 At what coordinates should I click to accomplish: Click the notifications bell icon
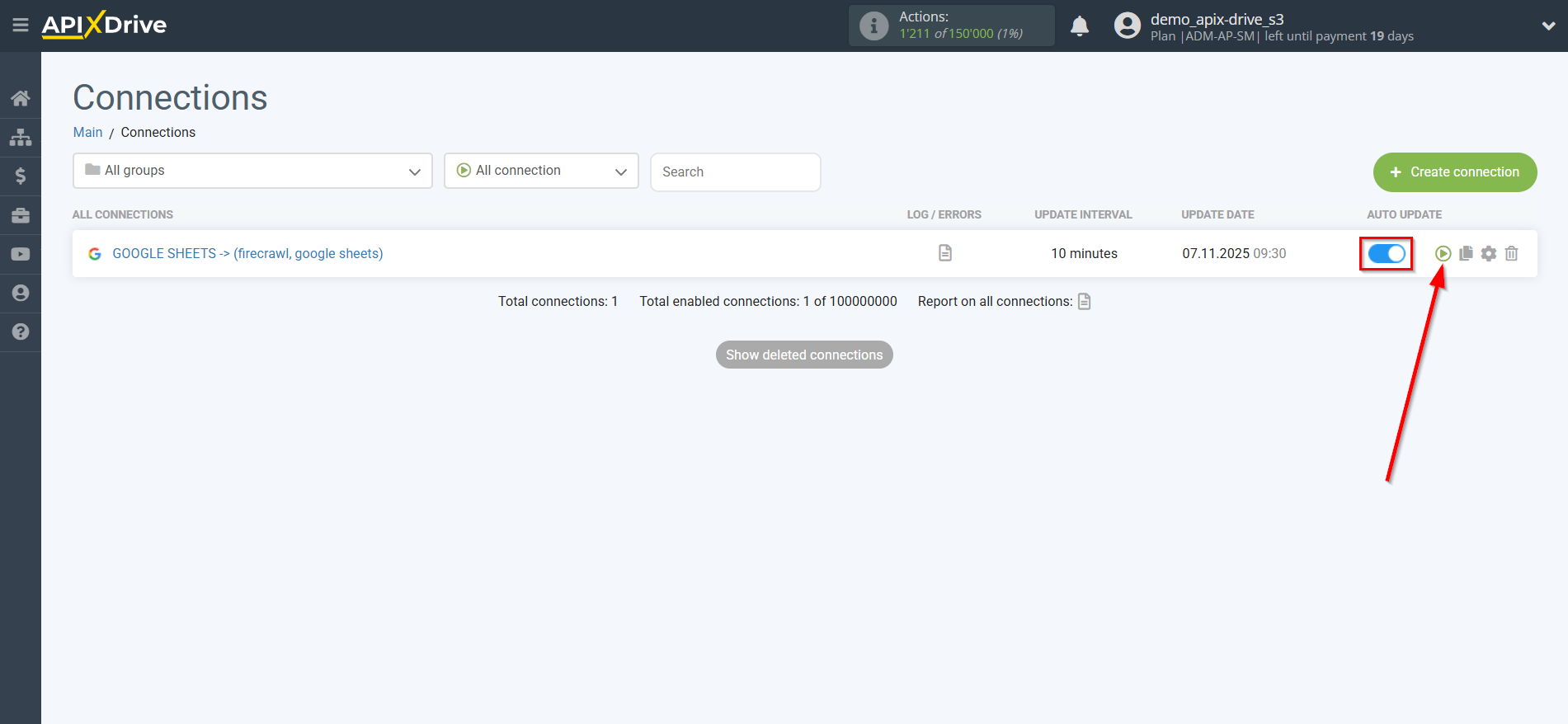coord(1079,26)
